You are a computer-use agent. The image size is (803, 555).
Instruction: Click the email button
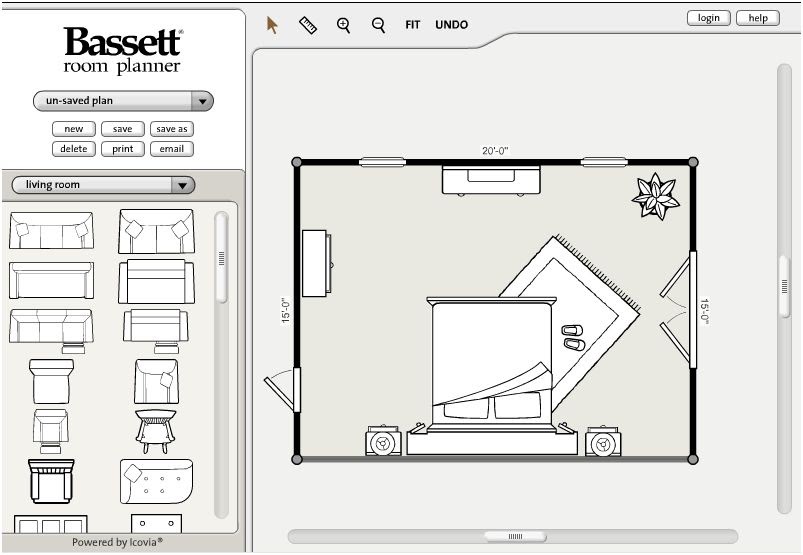[172, 149]
